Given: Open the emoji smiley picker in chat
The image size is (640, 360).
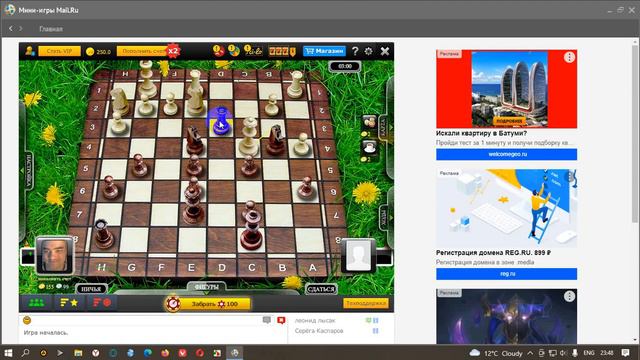Looking at the screenshot, I should (x=27, y=320).
